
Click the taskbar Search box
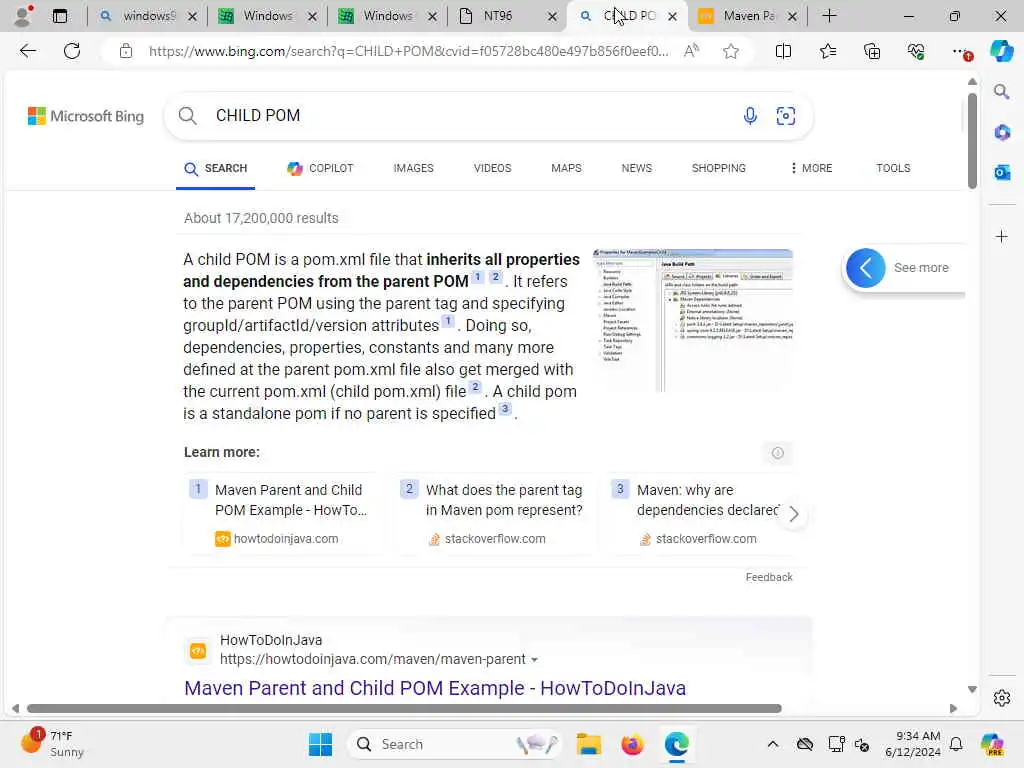click(x=456, y=744)
